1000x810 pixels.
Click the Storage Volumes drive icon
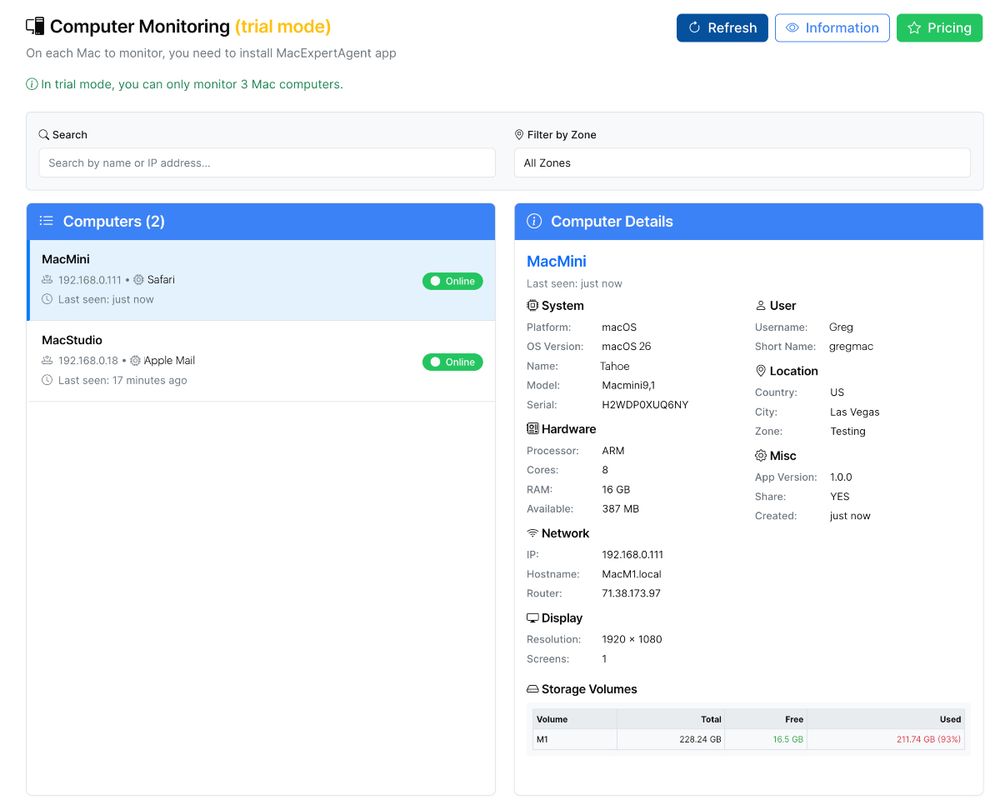[x=533, y=689]
